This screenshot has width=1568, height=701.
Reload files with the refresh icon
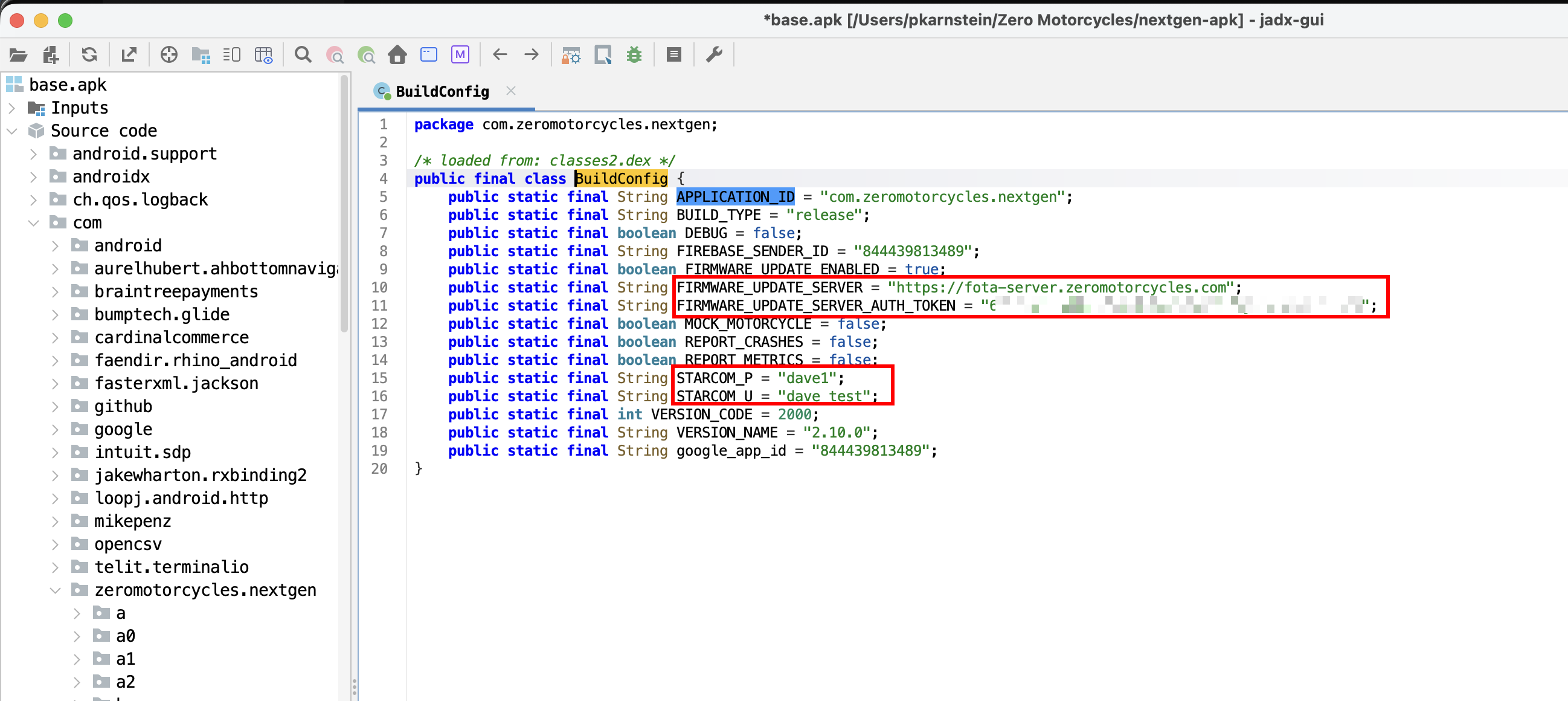[89, 56]
